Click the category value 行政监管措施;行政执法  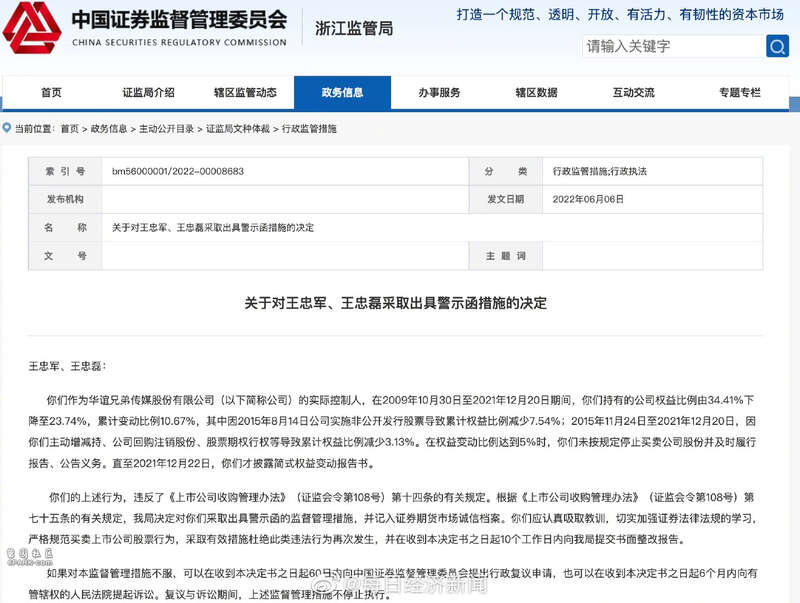(x=599, y=171)
